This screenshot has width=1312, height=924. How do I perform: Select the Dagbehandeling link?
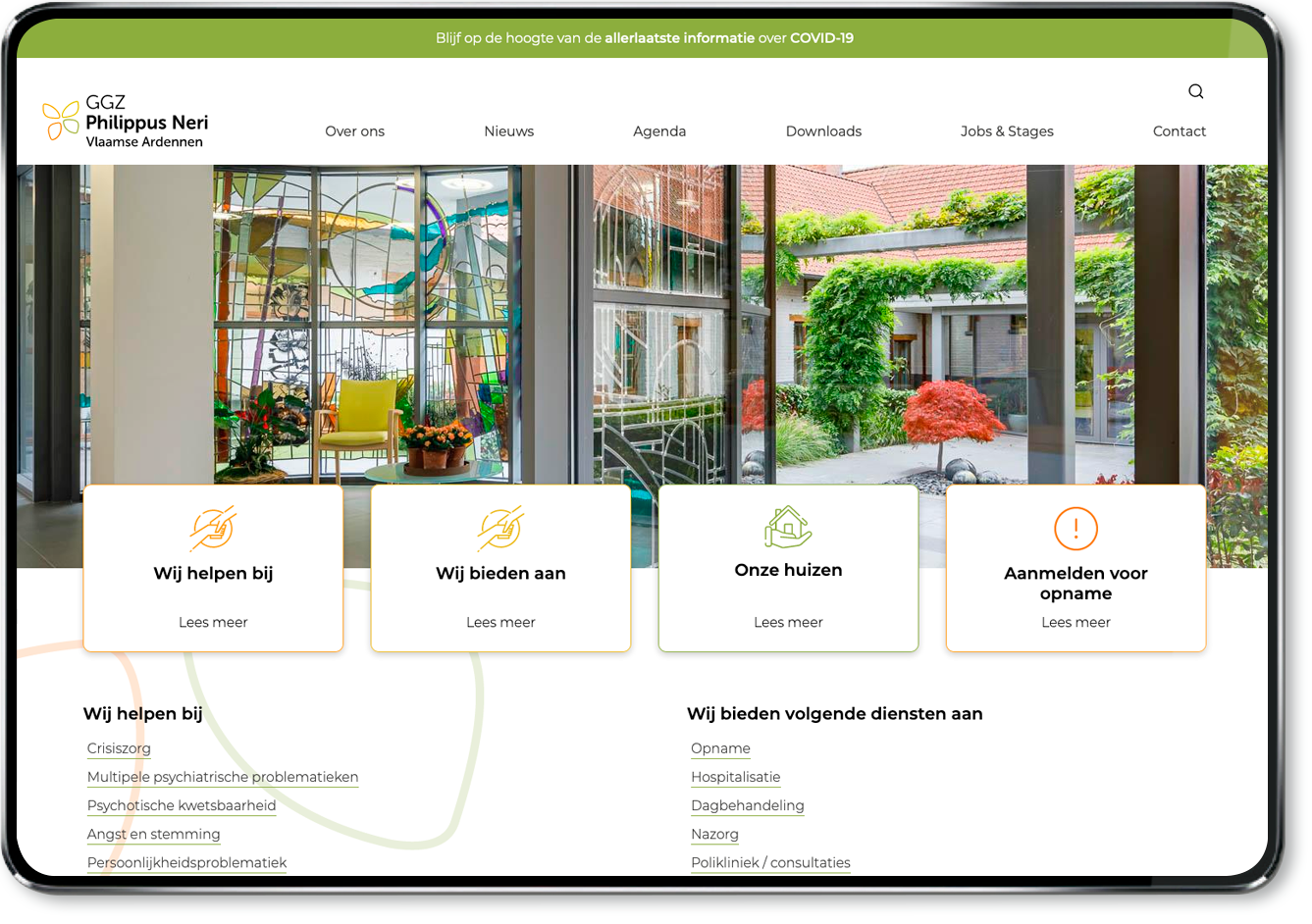coord(748,805)
